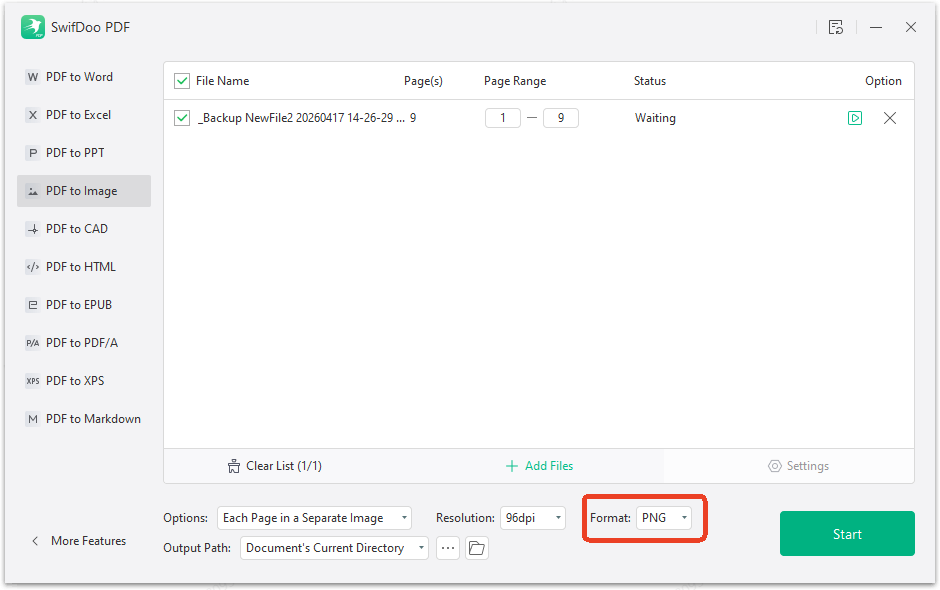The image size is (940, 590).
Task: Click the PDF to CAD icon
Action: point(33,229)
